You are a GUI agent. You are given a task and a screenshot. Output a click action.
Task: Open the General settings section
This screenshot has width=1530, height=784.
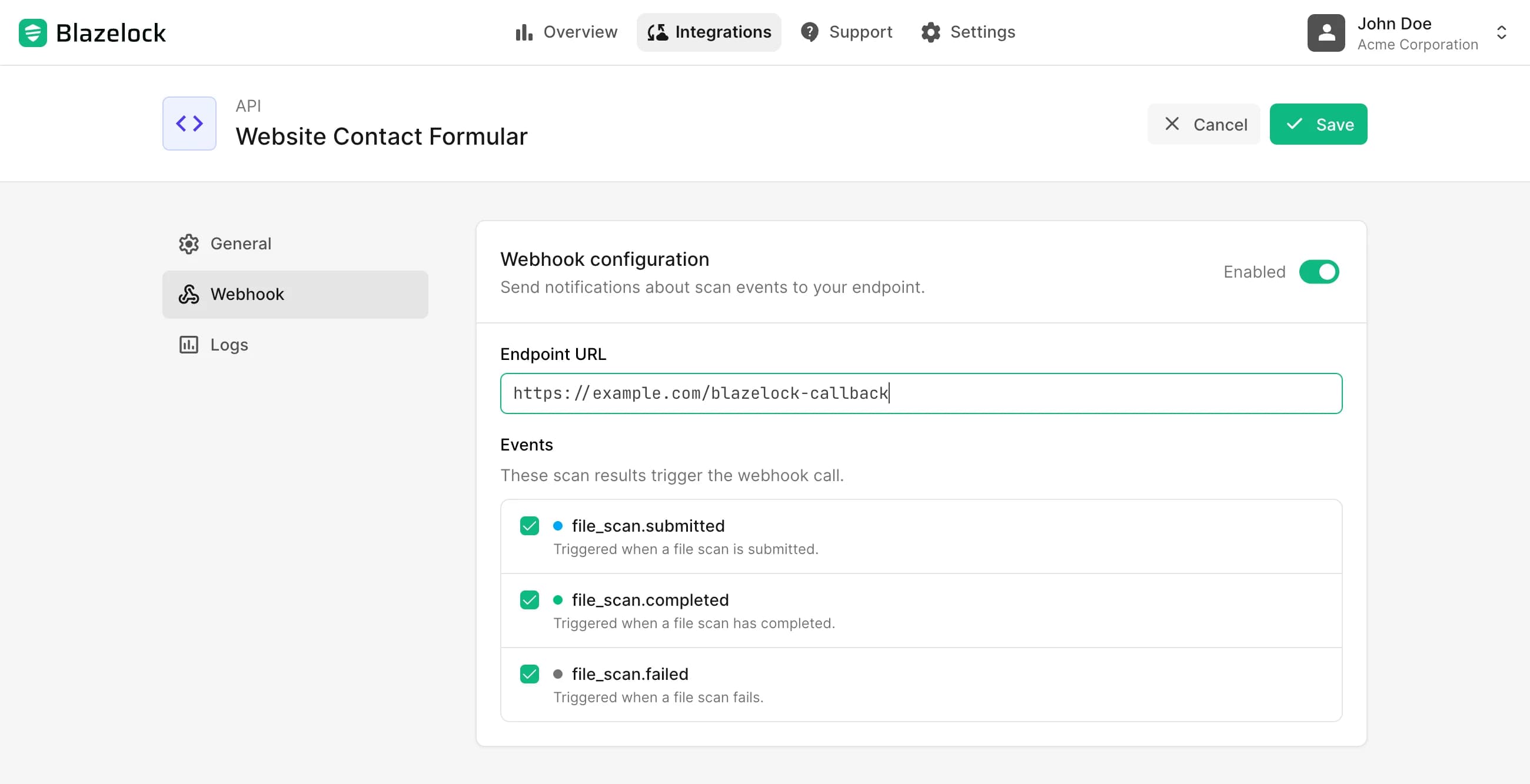(x=241, y=243)
